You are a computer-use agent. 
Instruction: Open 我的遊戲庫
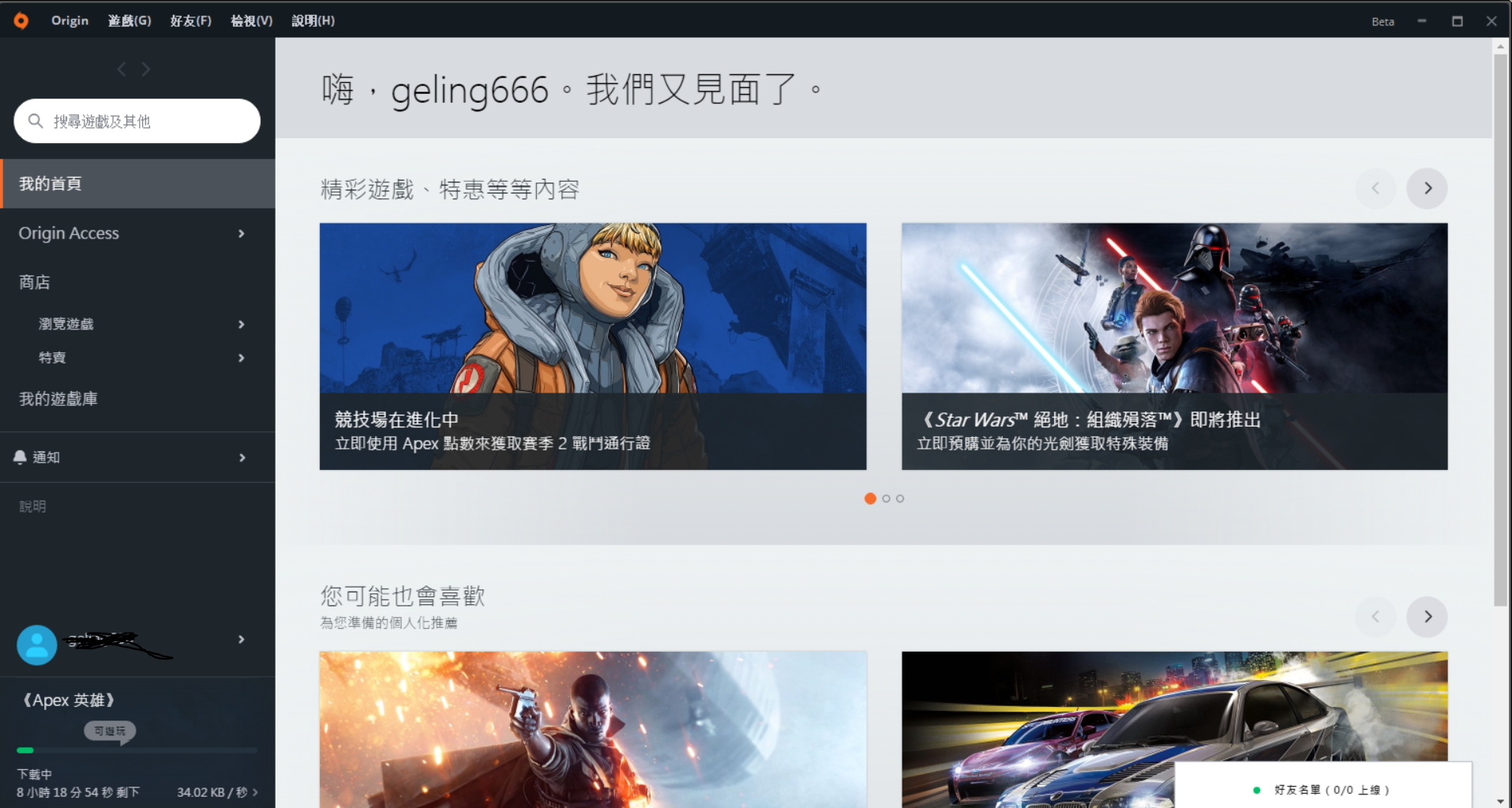point(58,399)
